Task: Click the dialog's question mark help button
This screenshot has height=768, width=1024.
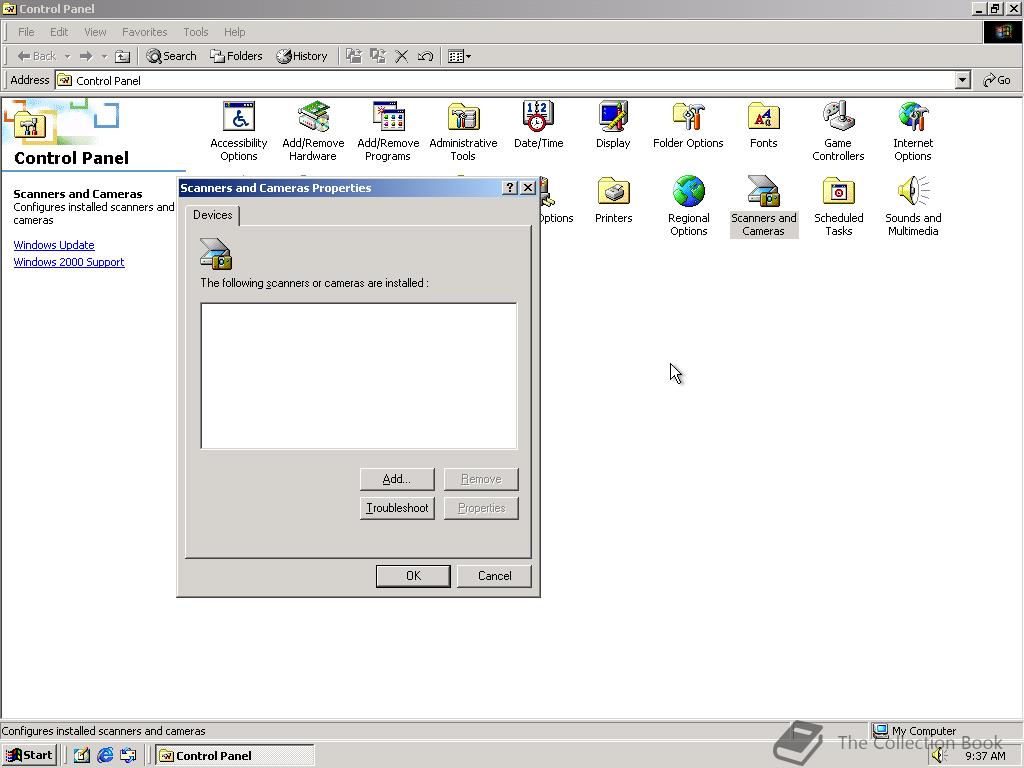Action: [x=510, y=188]
